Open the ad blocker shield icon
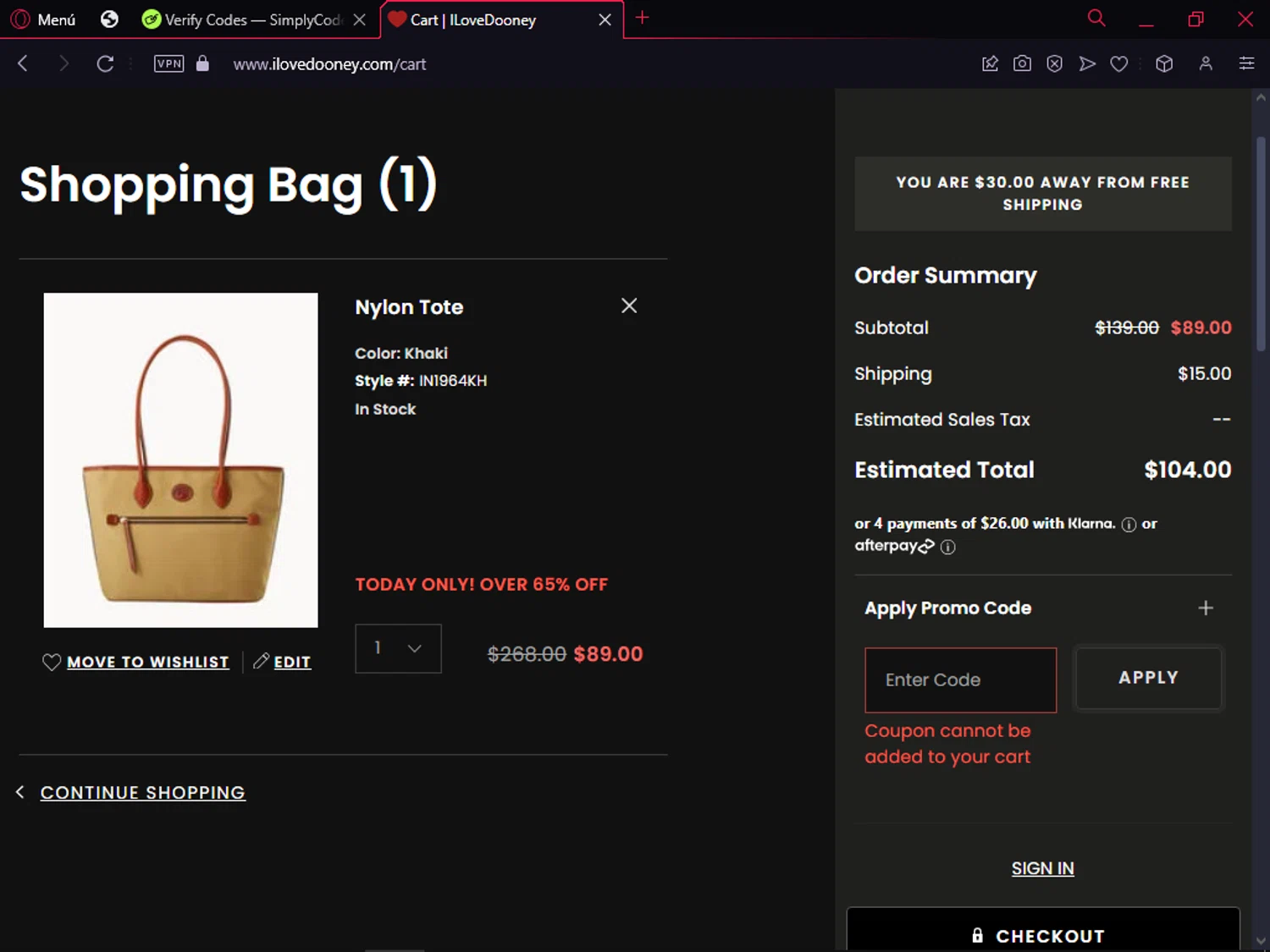 pyautogui.click(x=1054, y=63)
